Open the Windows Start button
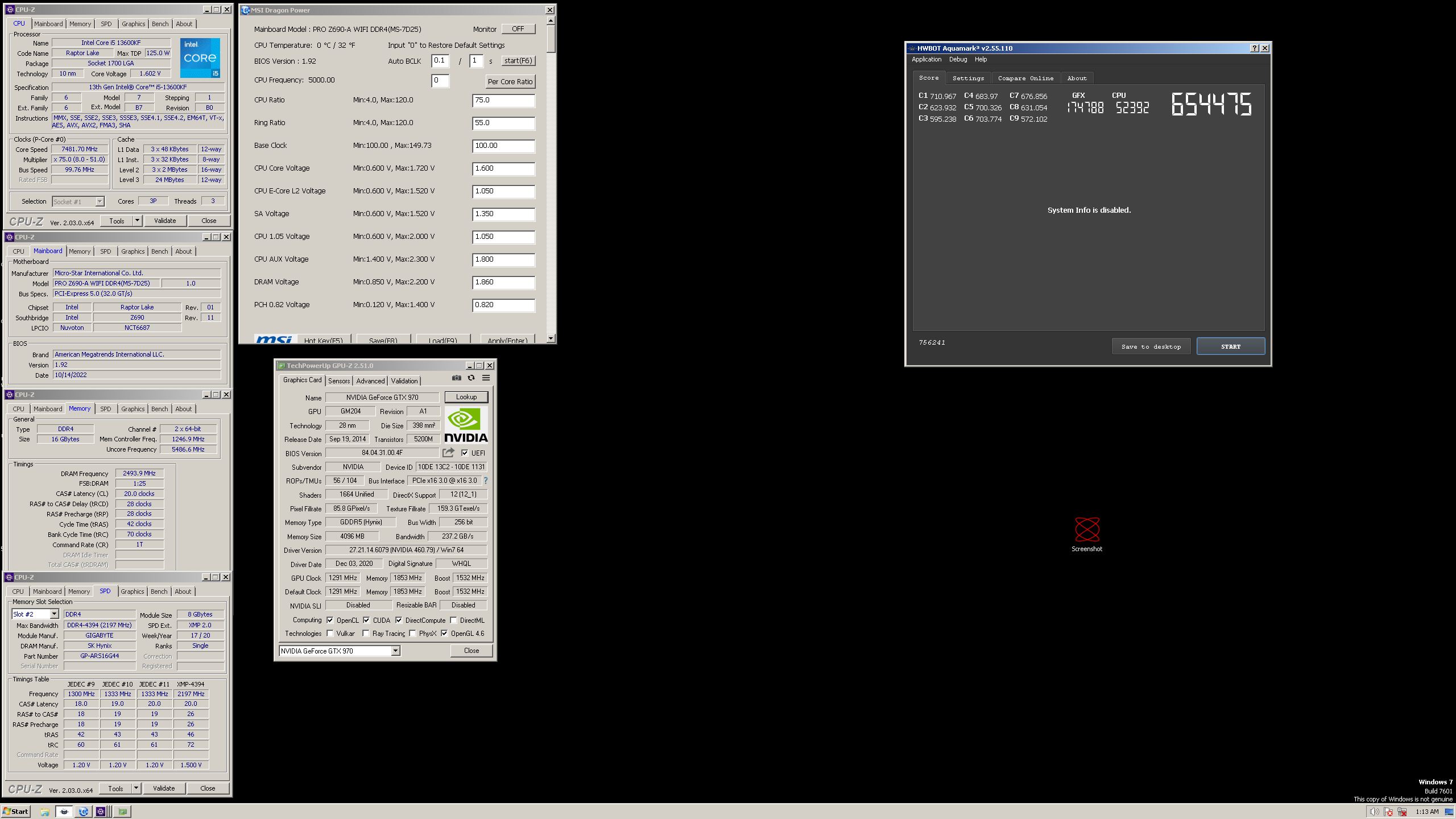1456x819 pixels. tap(16, 812)
